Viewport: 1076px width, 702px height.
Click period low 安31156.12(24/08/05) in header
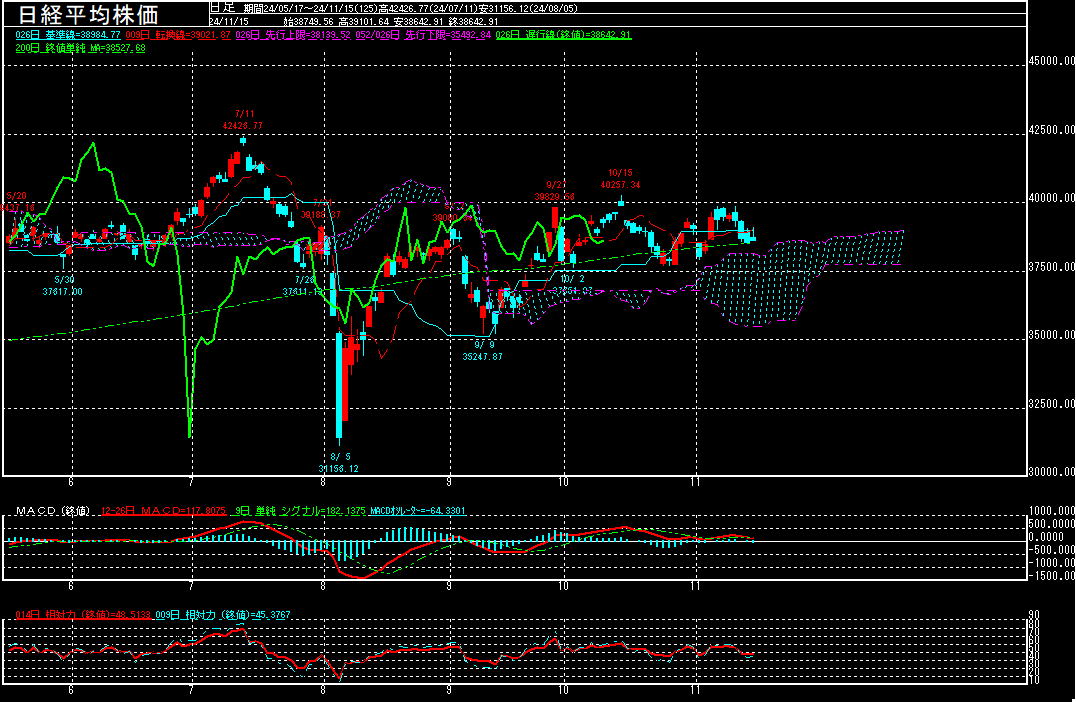click(x=526, y=8)
